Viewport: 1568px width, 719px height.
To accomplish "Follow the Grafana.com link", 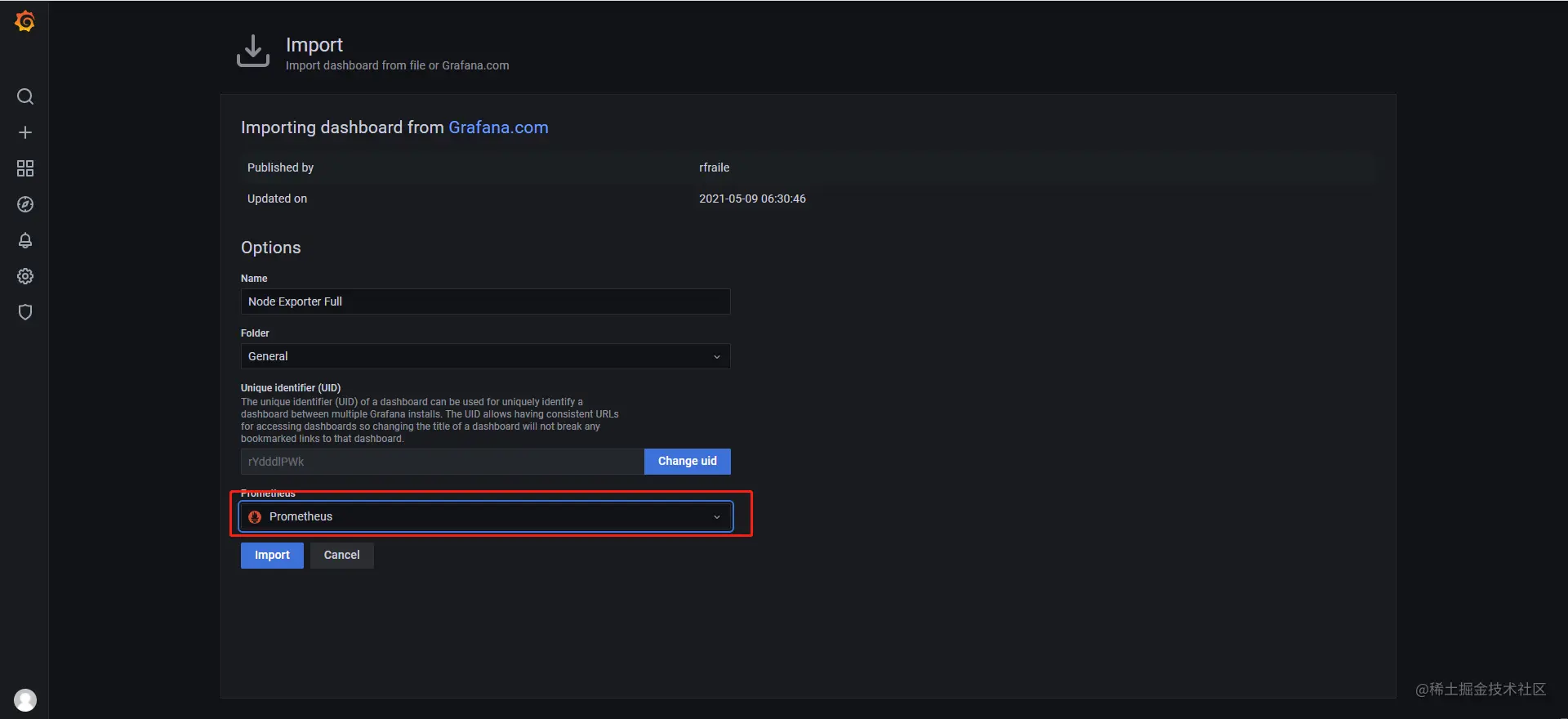I will tap(498, 127).
